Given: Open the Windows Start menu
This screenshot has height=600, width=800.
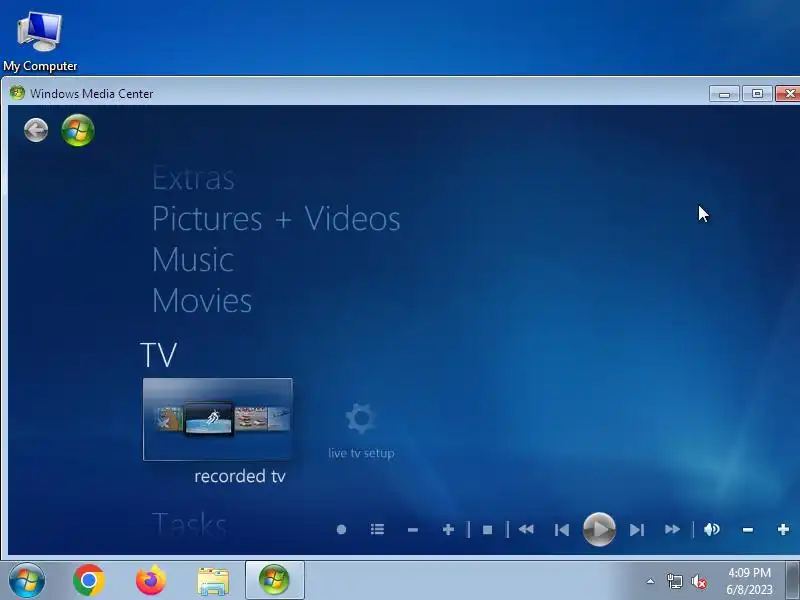Looking at the screenshot, I should click(27, 580).
